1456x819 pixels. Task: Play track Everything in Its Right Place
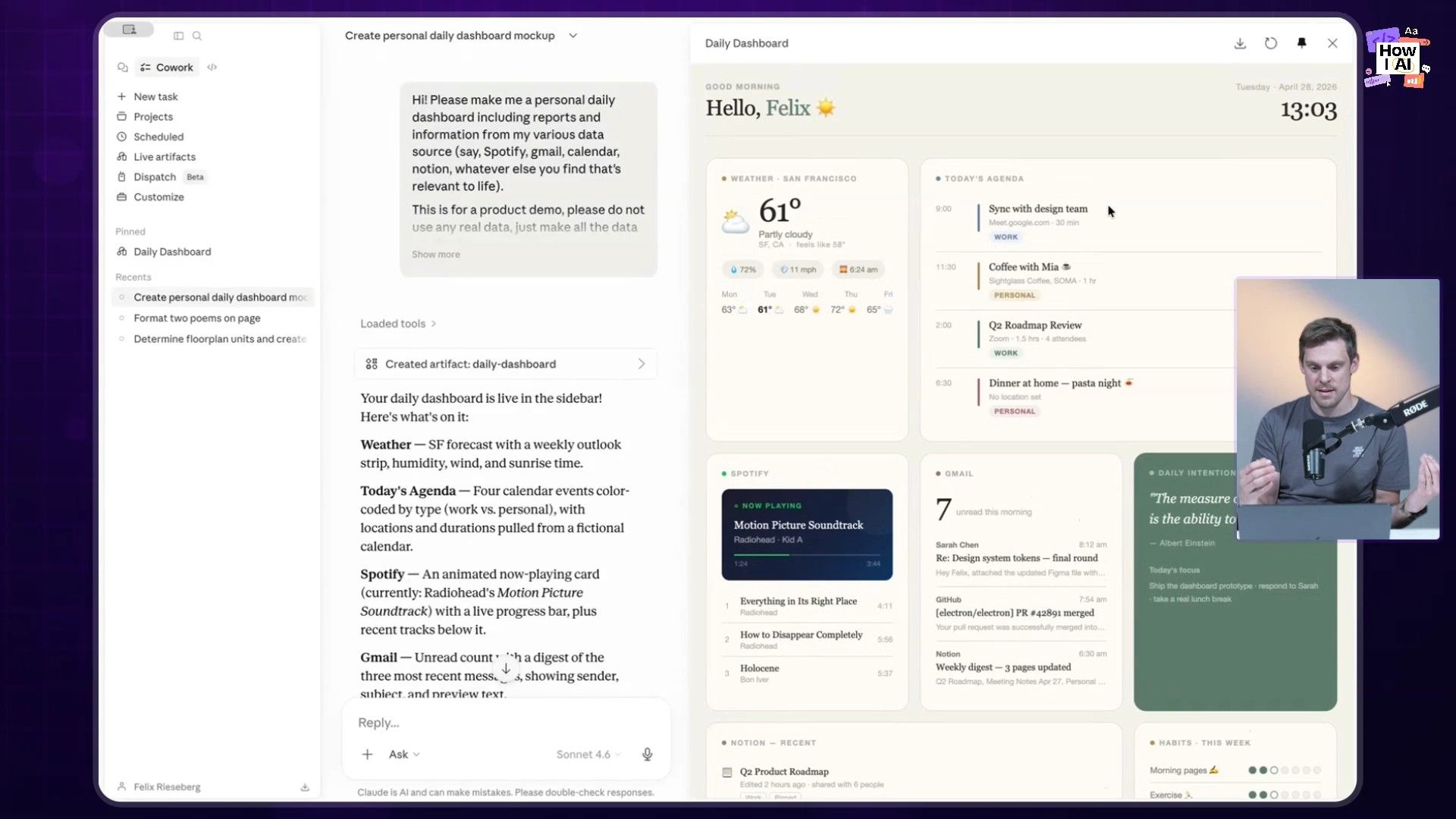[807, 606]
